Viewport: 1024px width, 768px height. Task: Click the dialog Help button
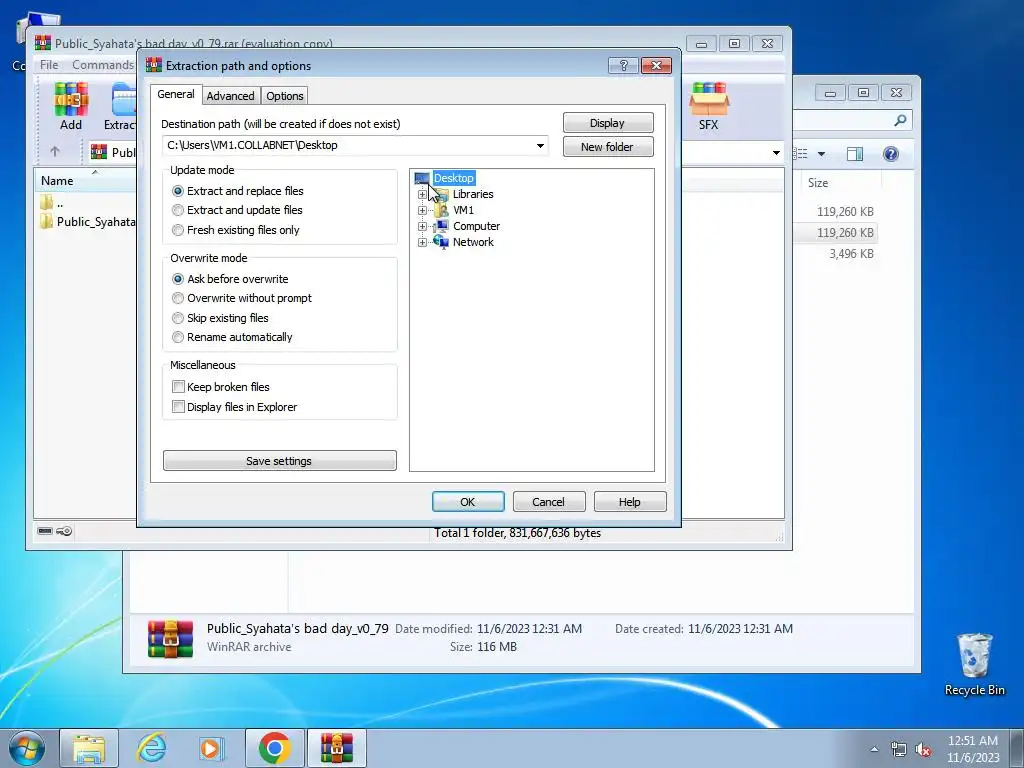630,502
